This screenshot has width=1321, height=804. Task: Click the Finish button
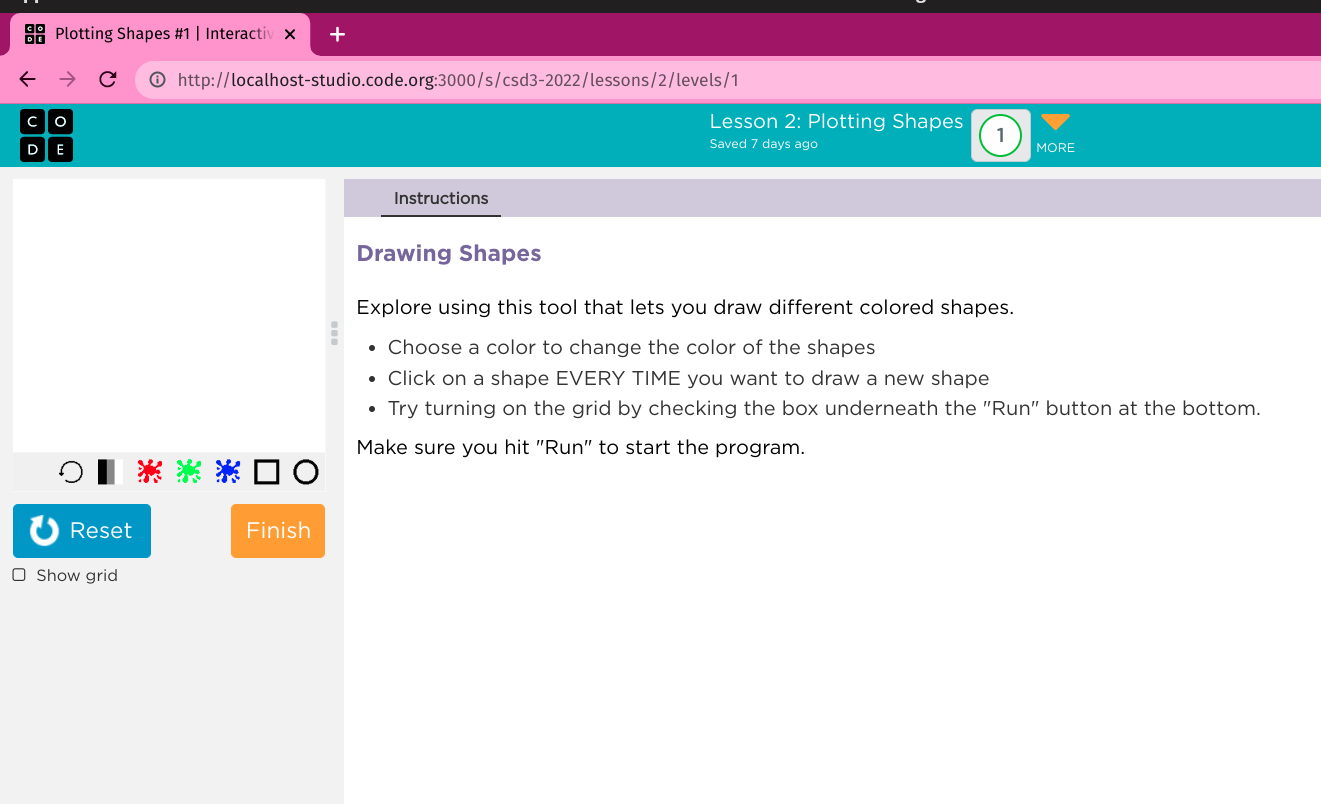(277, 530)
